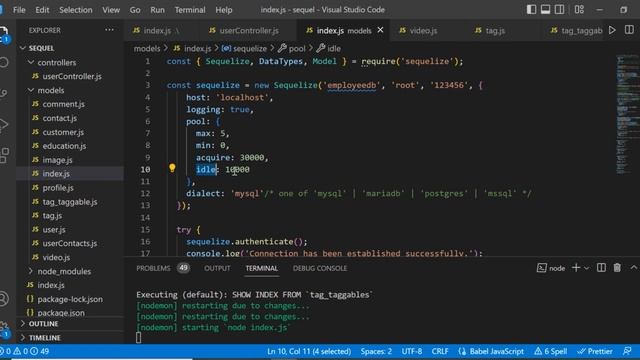Toggle primary side bar layout icon
The width and height of the screenshot is (640, 360).
(531, 9)
